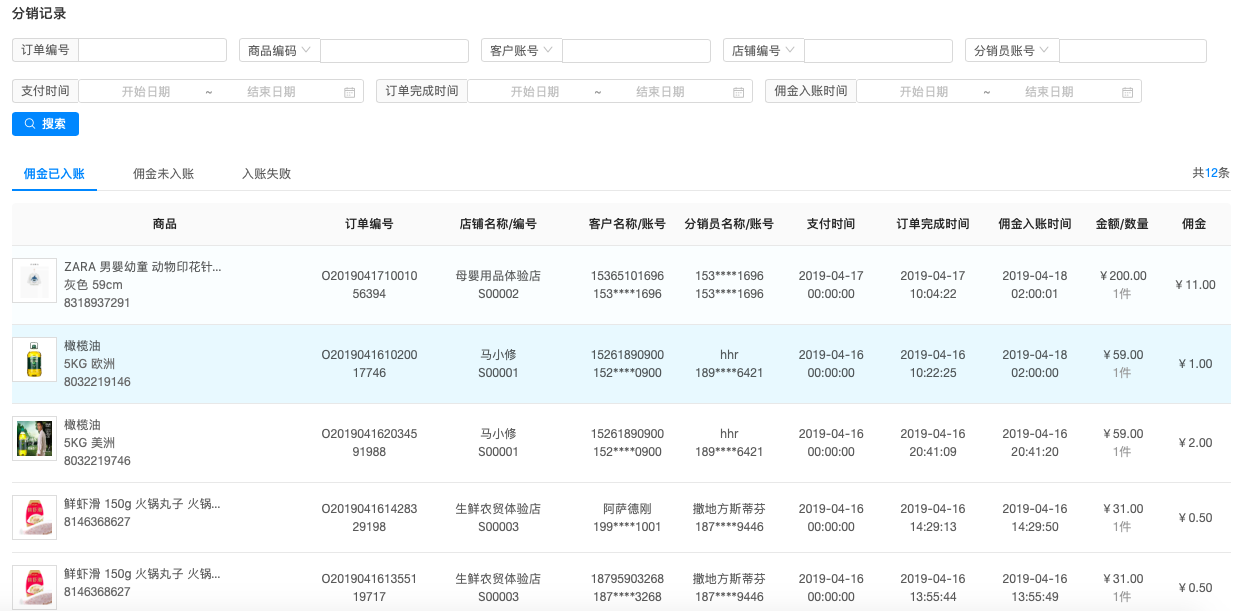1244x611 pixels.
Task: Focus the 订单编号 text input field
Action: click(152, 51)
